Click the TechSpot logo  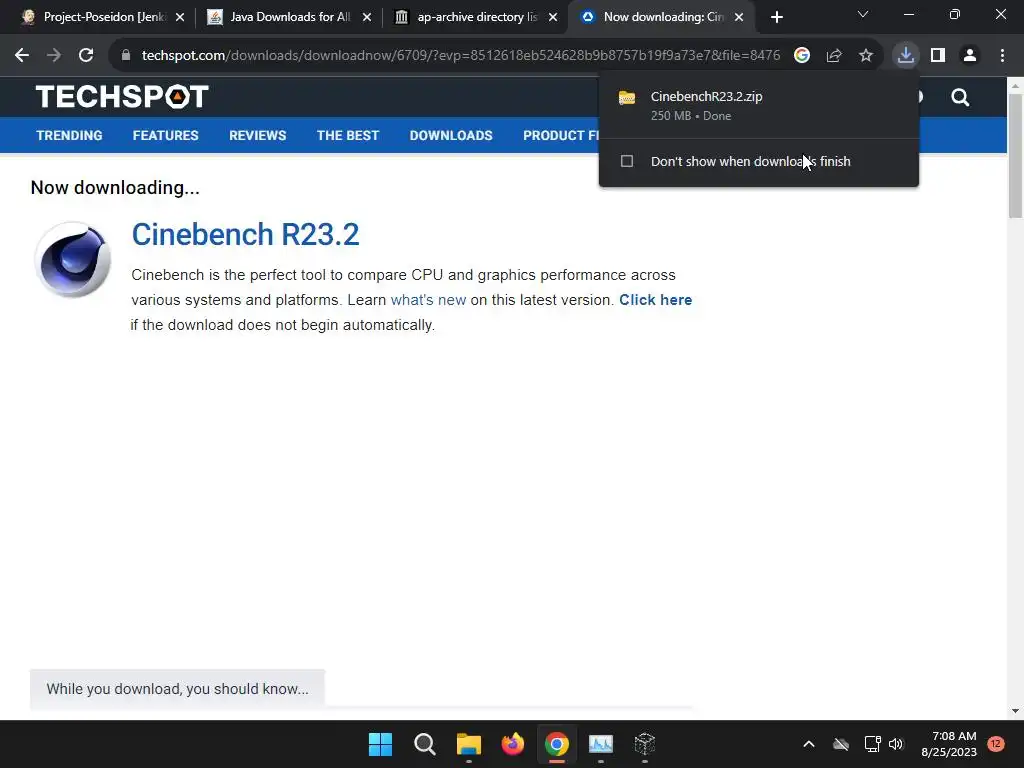[122, 97]
